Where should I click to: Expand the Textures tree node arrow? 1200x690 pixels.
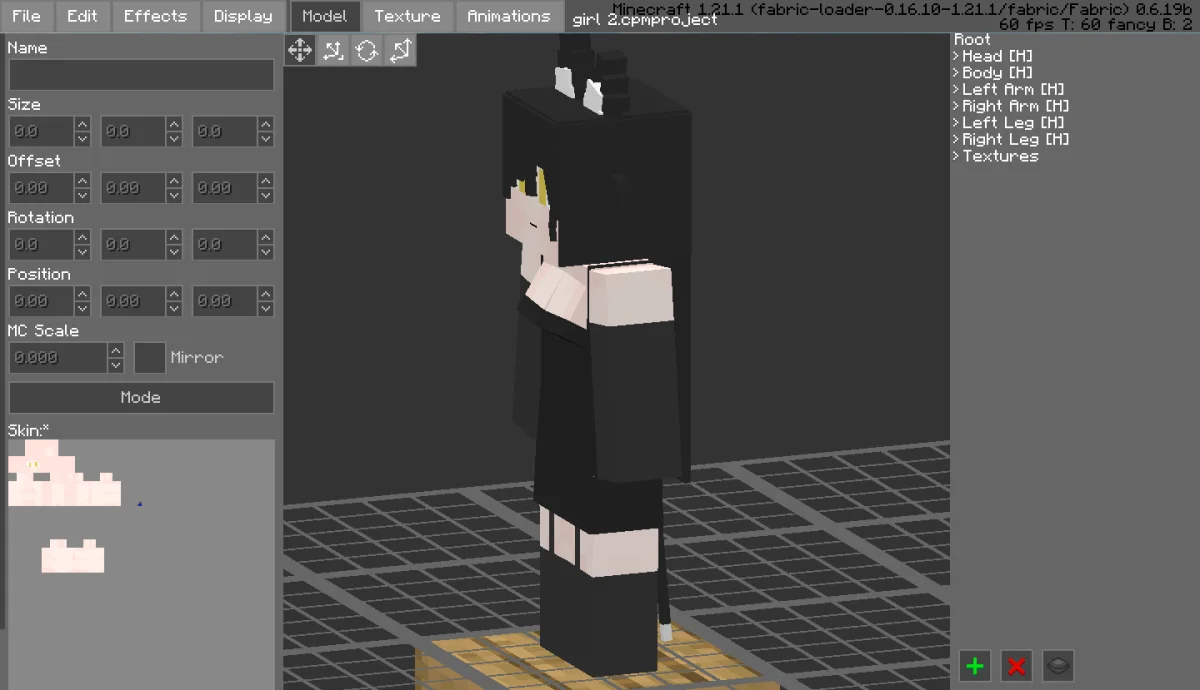pyautogui.click(x=956, y=156)
